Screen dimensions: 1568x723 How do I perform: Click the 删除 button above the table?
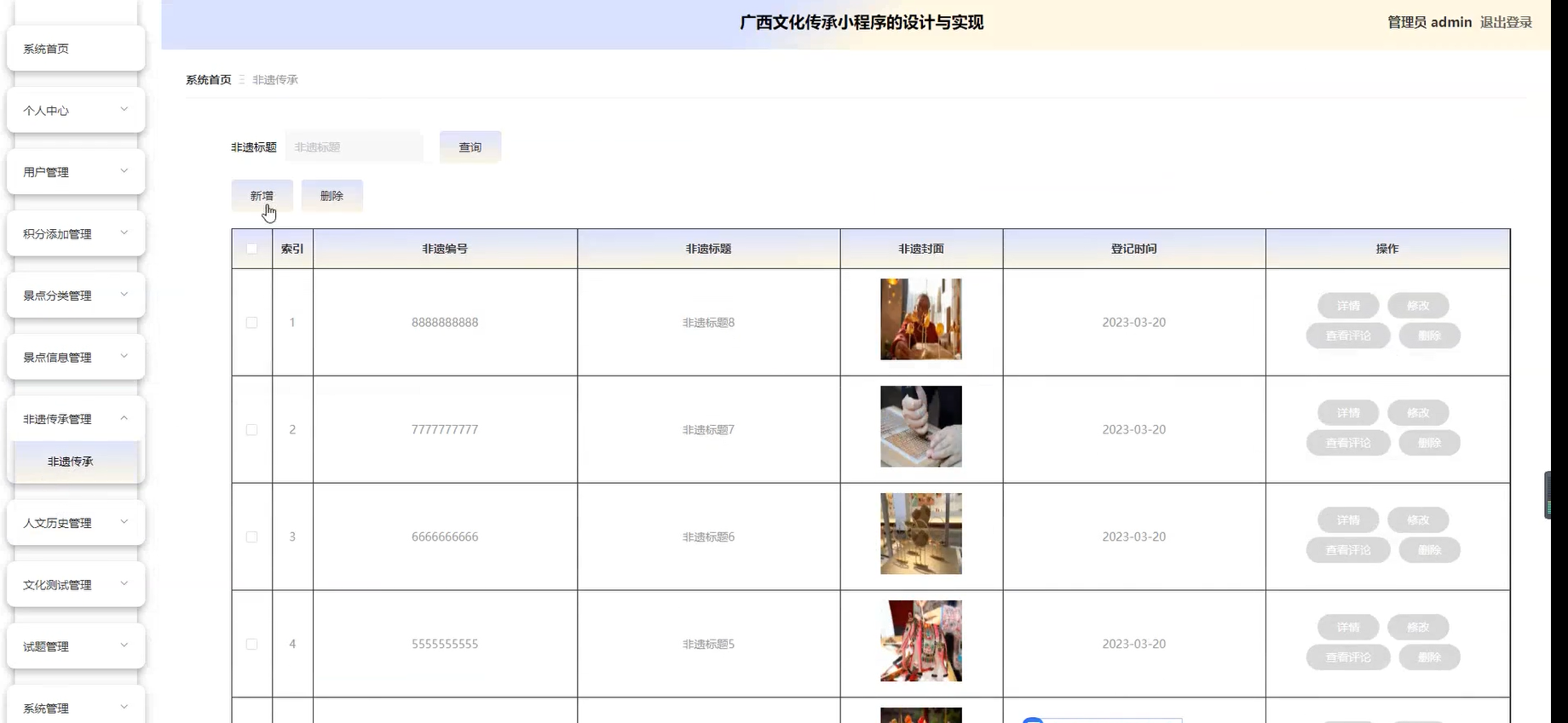click(331, 195)
